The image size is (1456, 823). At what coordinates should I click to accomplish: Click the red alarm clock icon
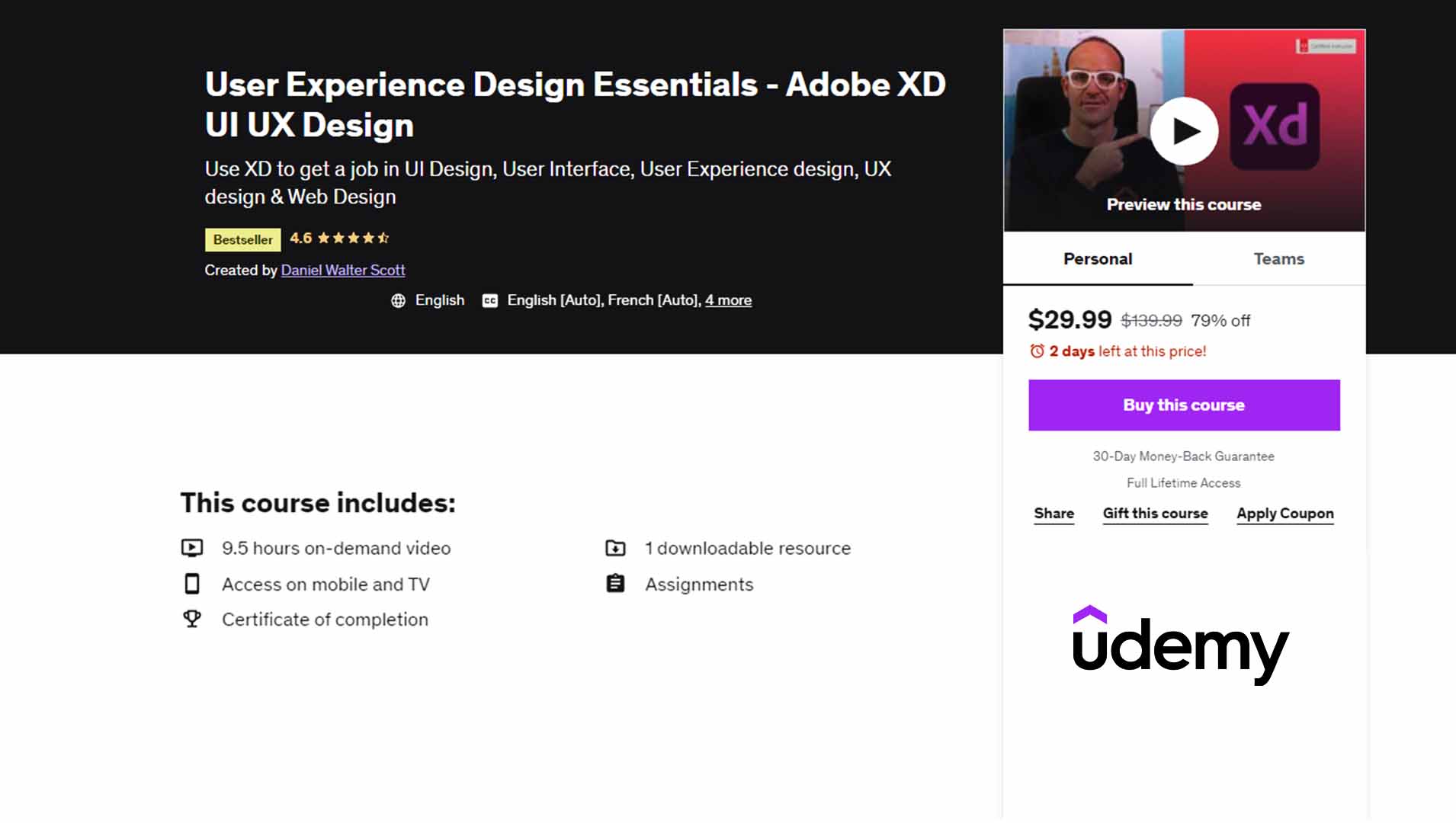click(x=1036, y=351)
